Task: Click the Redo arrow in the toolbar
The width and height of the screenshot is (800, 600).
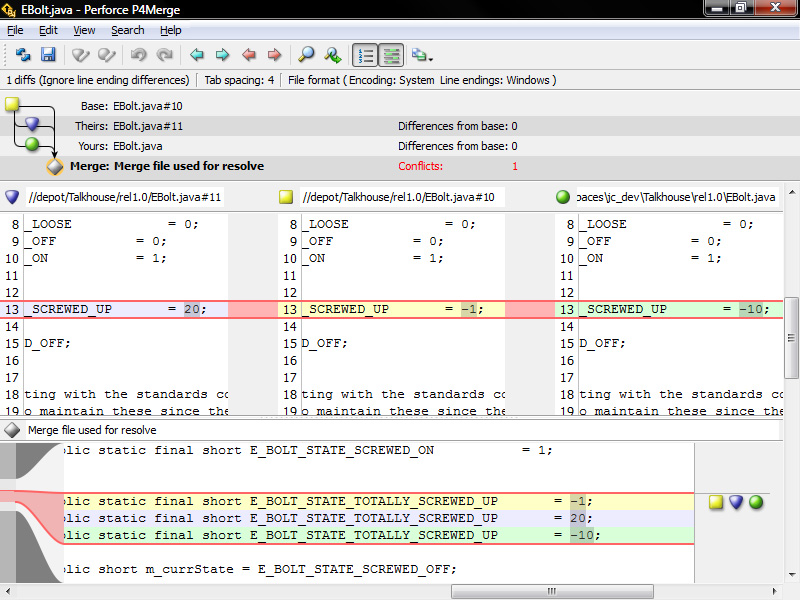Action: (x=165, y=55)
